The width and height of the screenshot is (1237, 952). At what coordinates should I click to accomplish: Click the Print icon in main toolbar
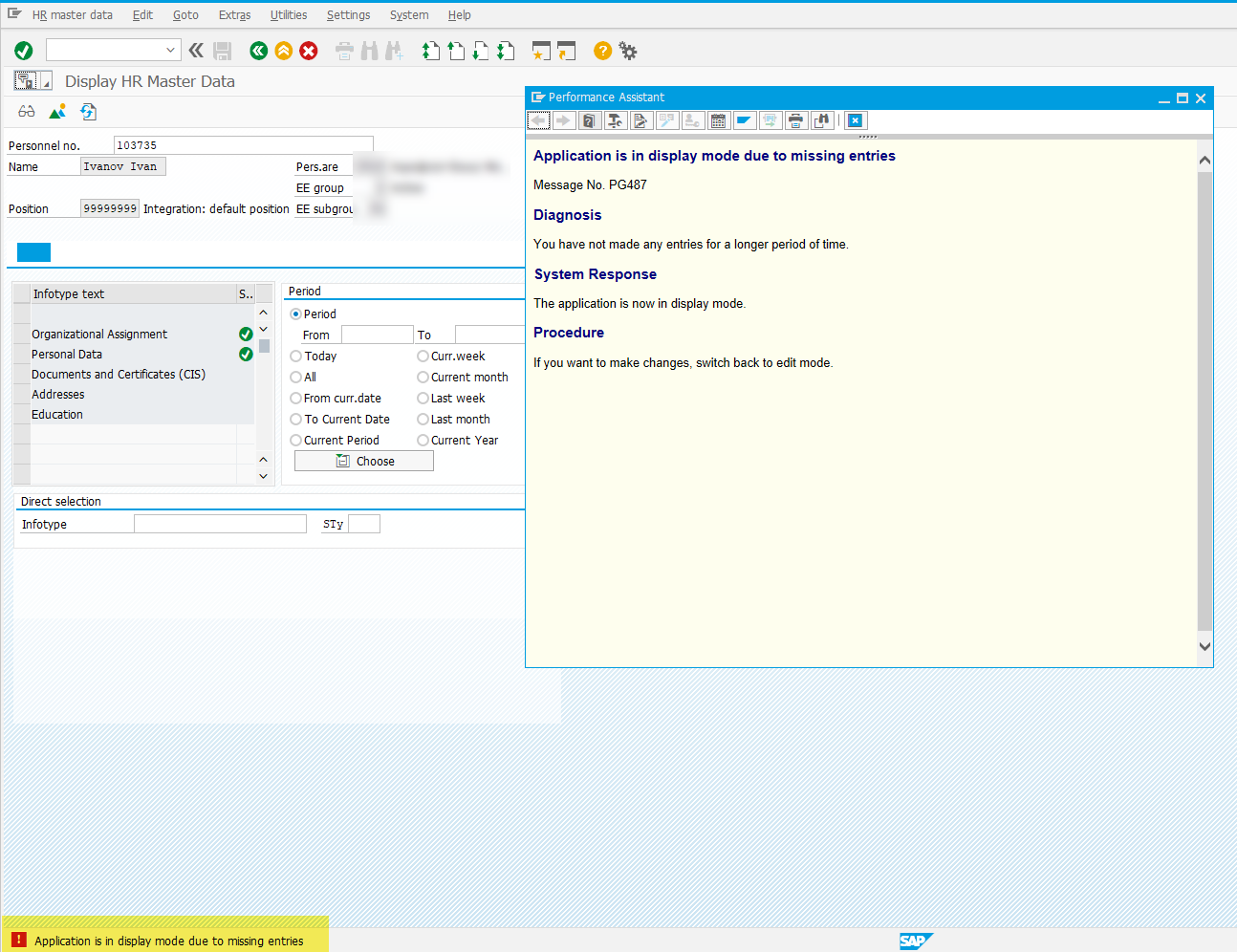point(344,51)
